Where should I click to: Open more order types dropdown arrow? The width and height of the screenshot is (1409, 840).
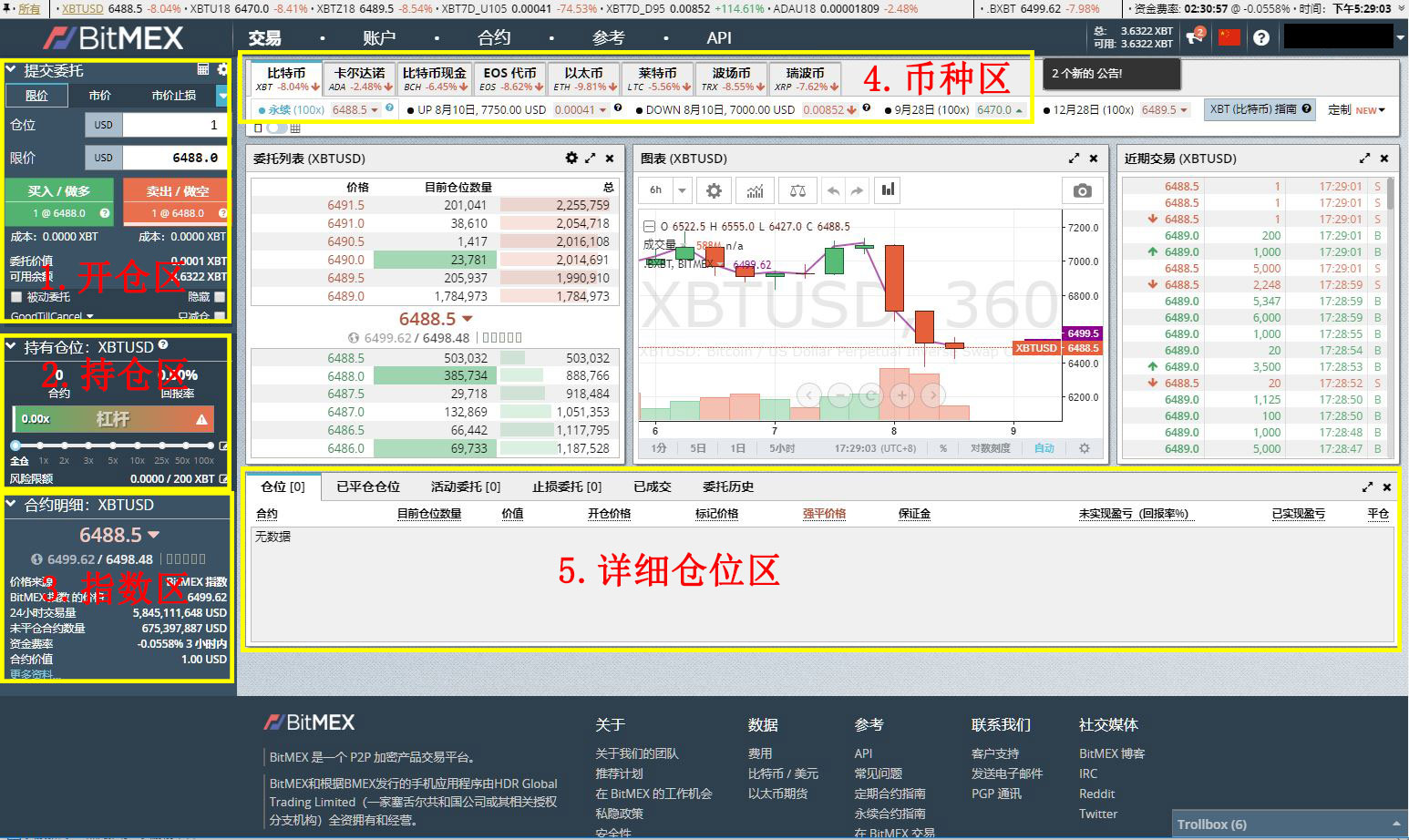(x=222, y=95)
